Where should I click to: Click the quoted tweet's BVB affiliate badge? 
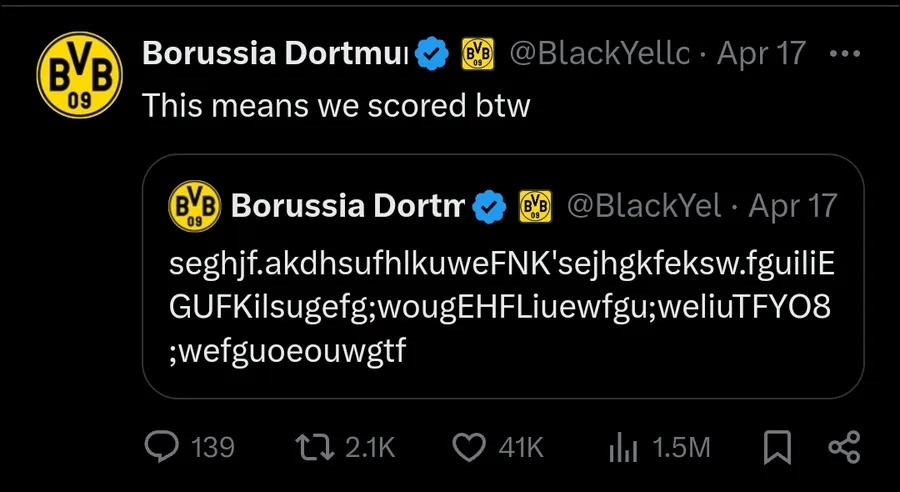point(535,206)
